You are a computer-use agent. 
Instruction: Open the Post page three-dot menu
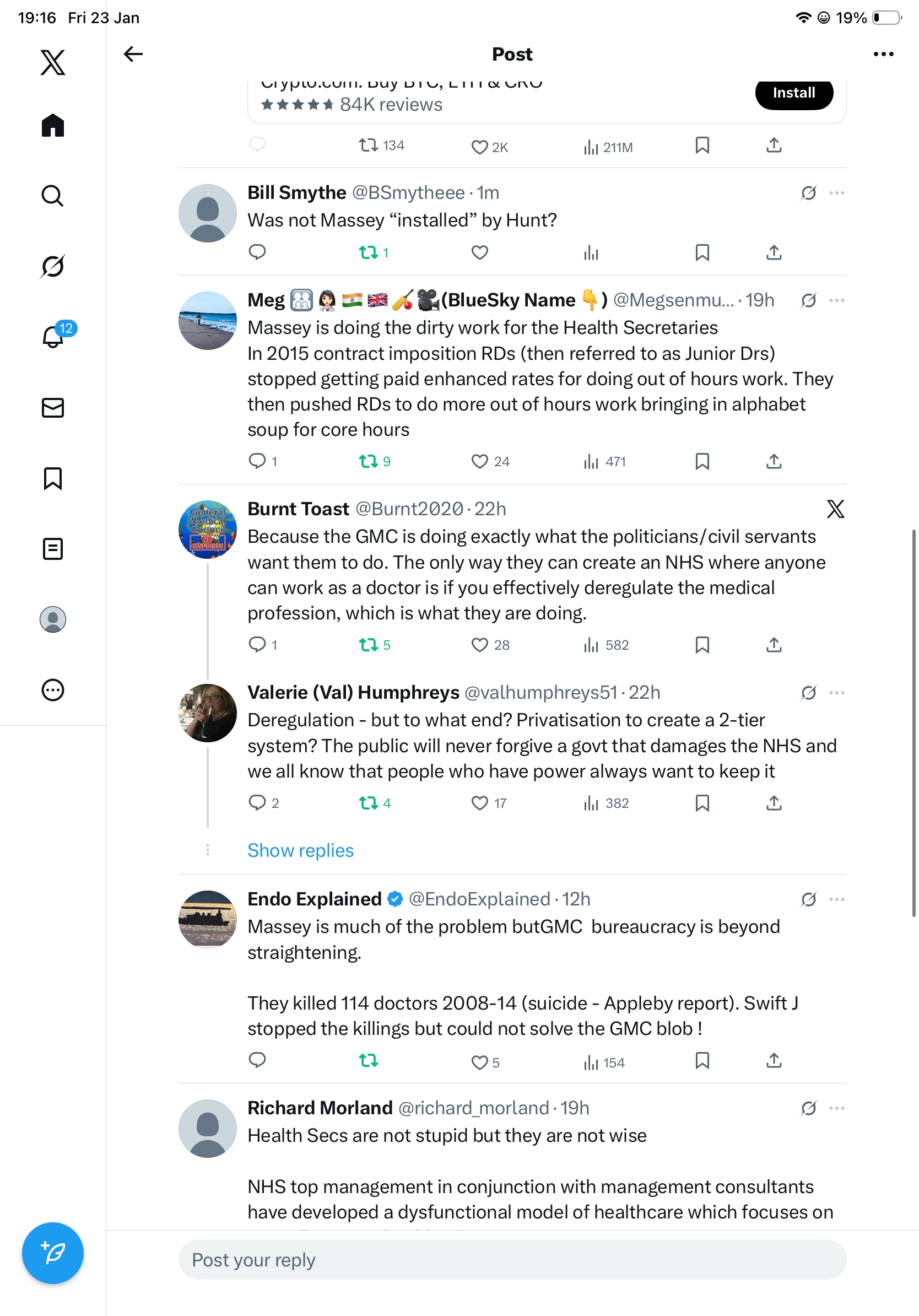883,54
